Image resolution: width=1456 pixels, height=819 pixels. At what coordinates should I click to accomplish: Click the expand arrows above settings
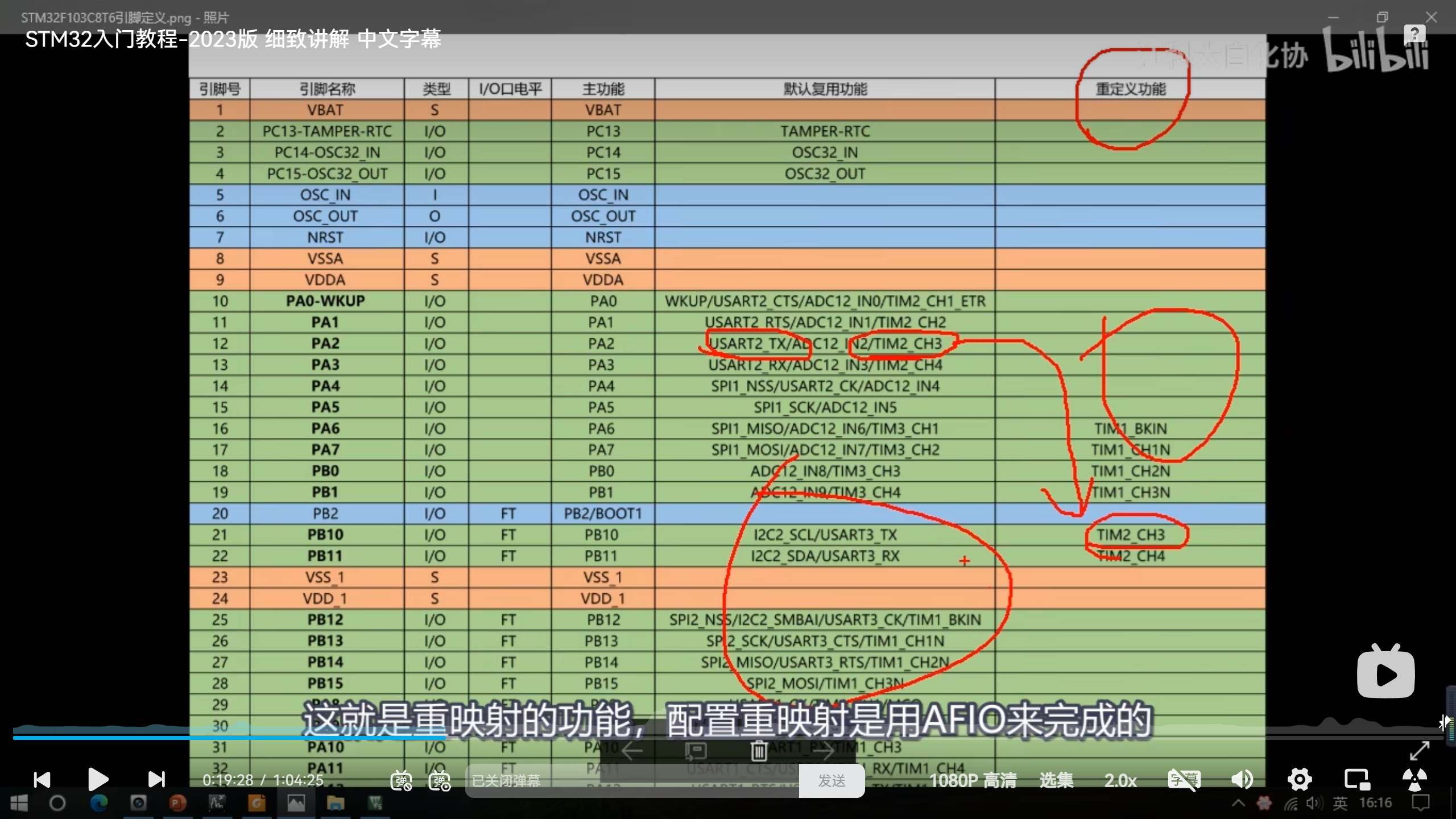tap(1420, 751)
